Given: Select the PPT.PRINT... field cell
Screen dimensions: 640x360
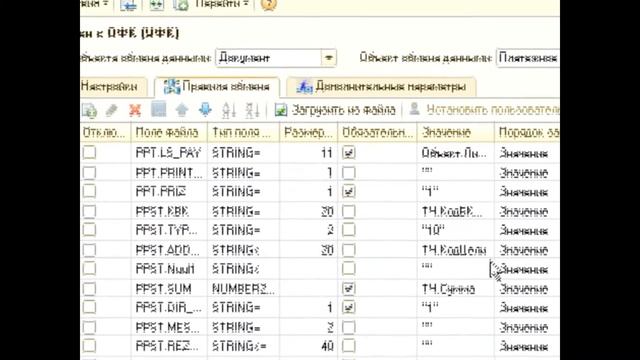Looking at the screenshot, I should tap(169, 173).
